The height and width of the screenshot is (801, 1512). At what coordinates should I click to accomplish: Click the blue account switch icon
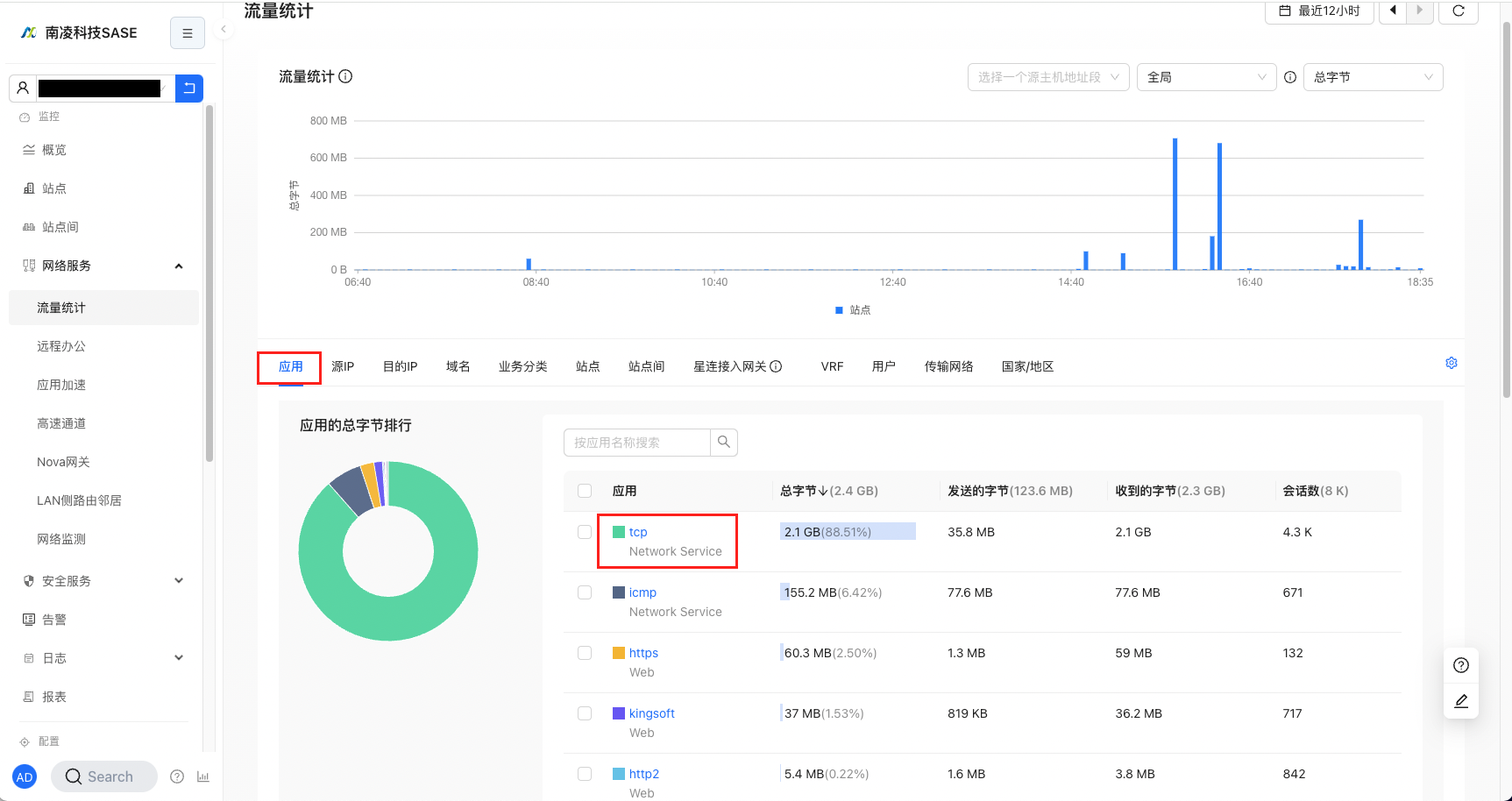(189, 89)
